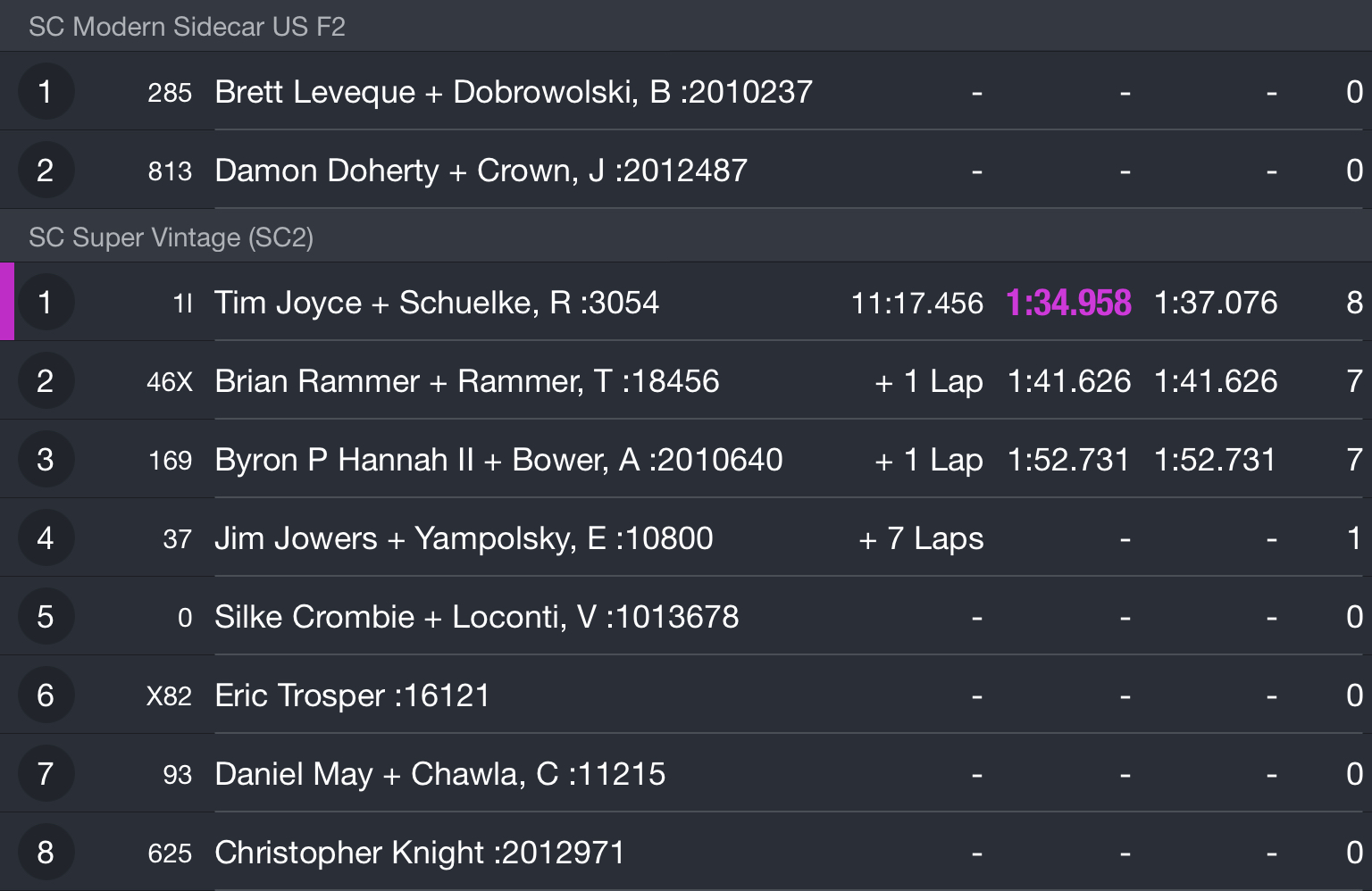Open Christopher Knight :2012971 row
Image resolution: width=1372 pixels, height=891 pixels.
click(x=686, y=853)
